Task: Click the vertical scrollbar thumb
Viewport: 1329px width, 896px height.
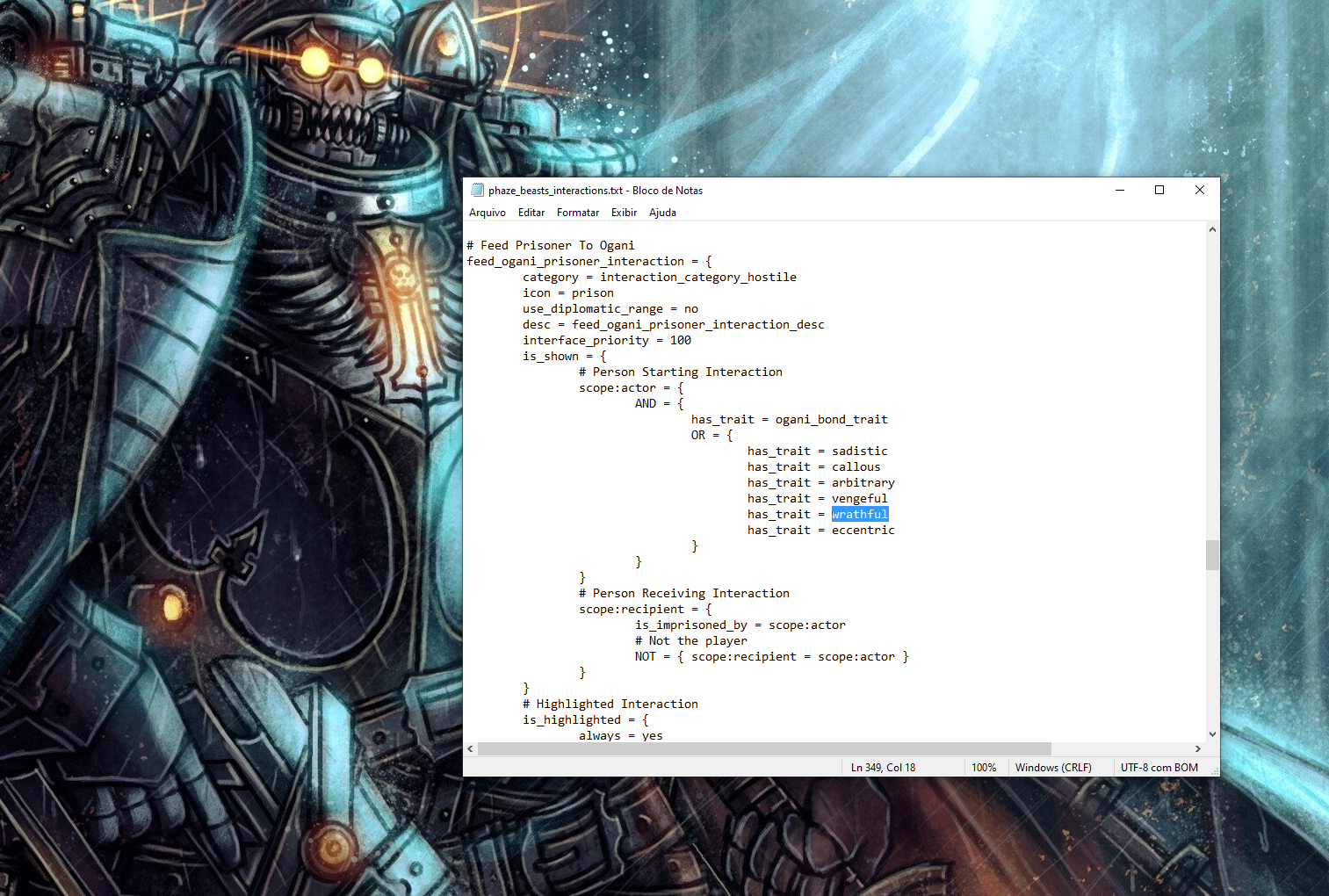Action: click(1212, 555)
